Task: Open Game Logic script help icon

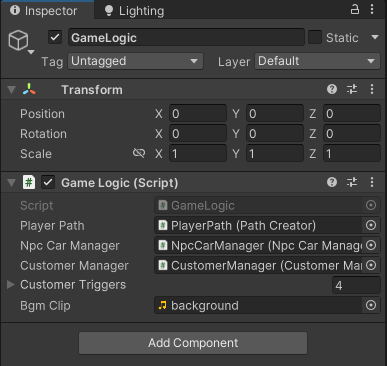Action: [332, 182]
